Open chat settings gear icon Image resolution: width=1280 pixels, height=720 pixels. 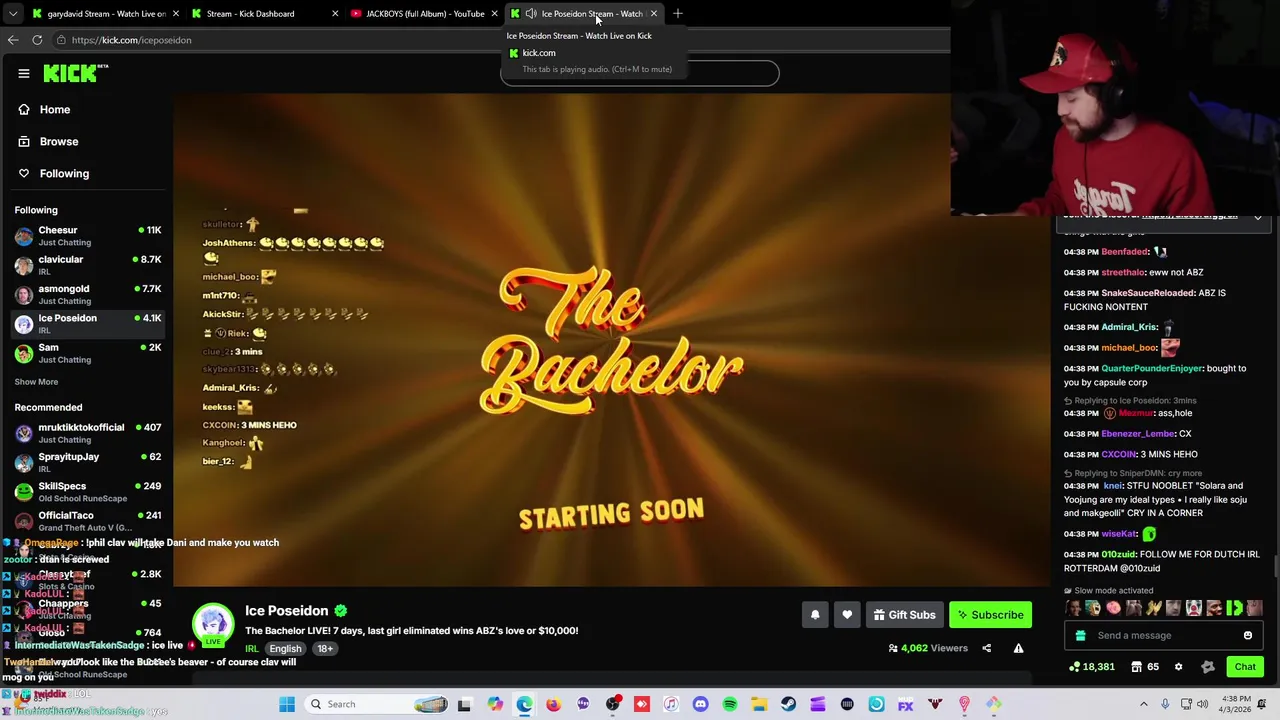coord(1178,667)
